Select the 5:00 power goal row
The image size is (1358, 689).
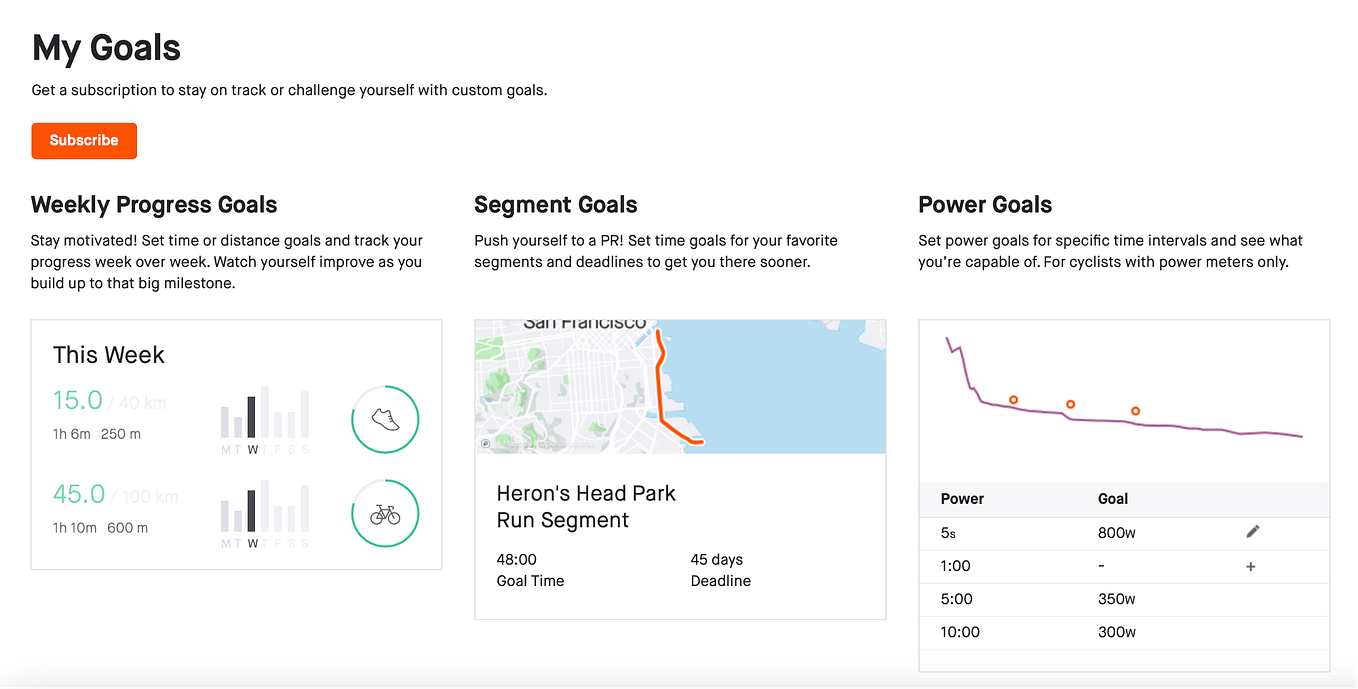pos(1124,599)
